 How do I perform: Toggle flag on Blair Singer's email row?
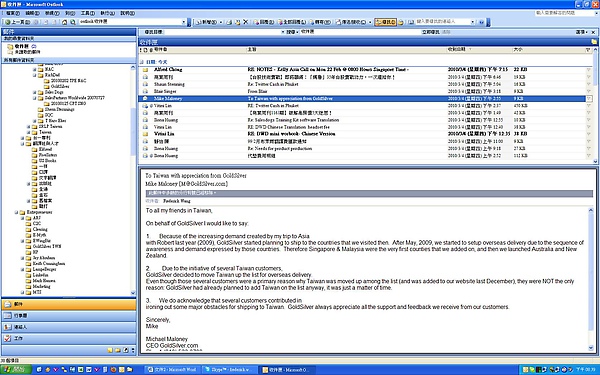pyautogui.click(x=589, y=91)
